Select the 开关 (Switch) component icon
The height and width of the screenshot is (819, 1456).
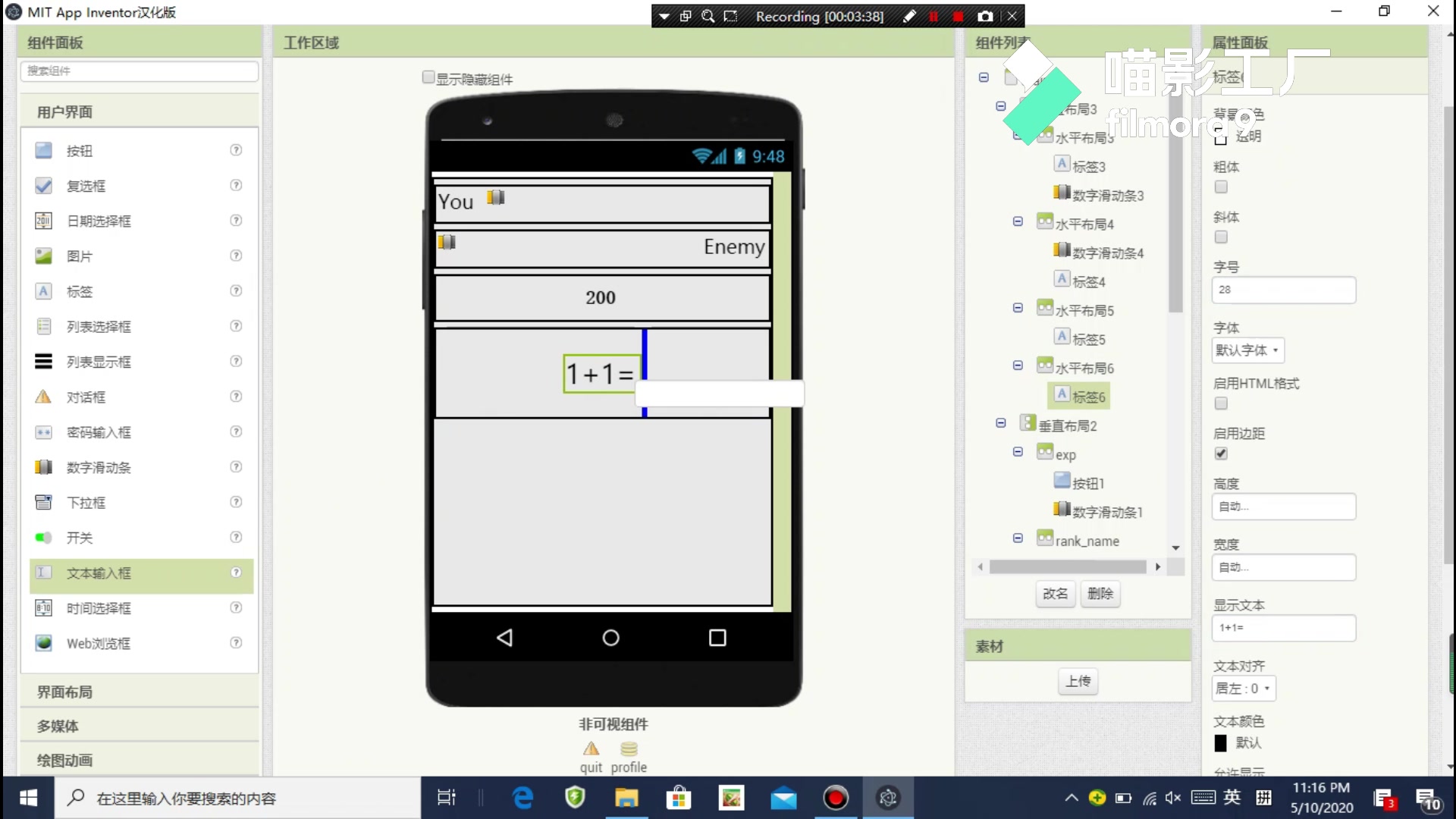click(43, 537)
